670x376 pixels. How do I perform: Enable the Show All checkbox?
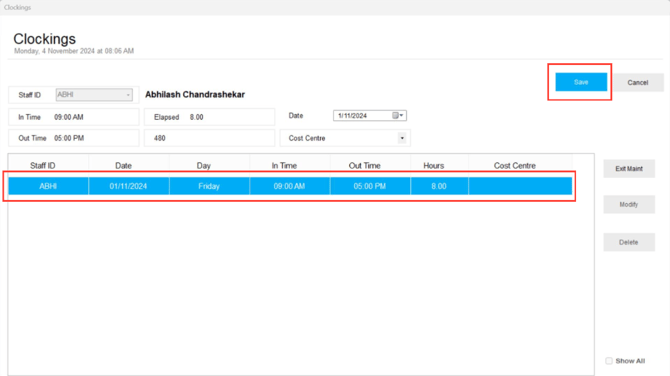tap(609, 361)
